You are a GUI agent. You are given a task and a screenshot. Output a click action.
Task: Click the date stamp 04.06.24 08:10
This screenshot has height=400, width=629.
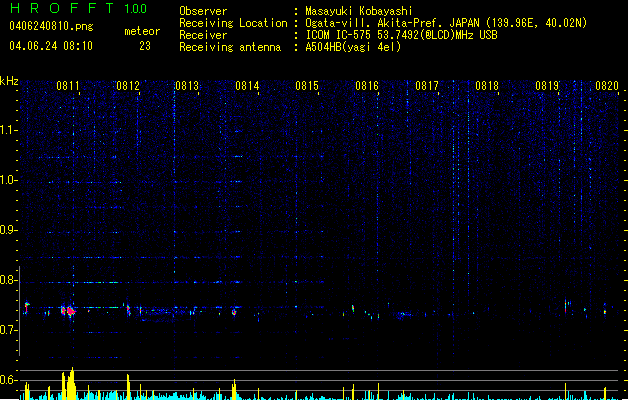coord(51,46)
